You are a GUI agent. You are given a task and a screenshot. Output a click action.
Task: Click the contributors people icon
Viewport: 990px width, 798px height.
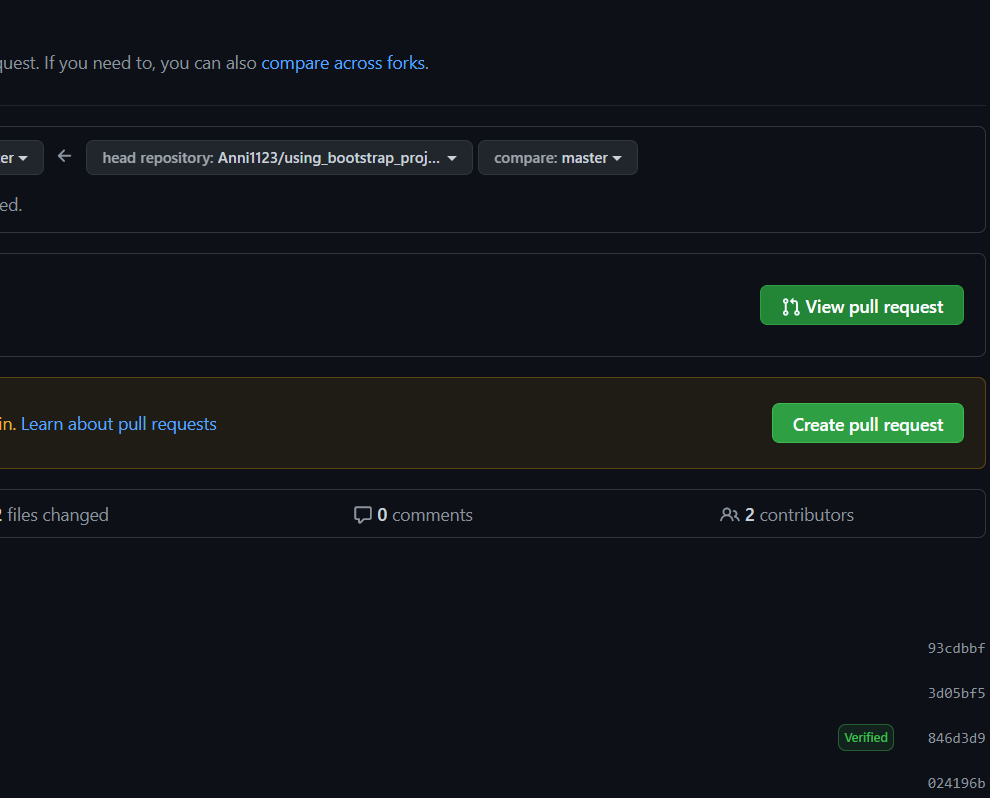(x=729, y=515)
